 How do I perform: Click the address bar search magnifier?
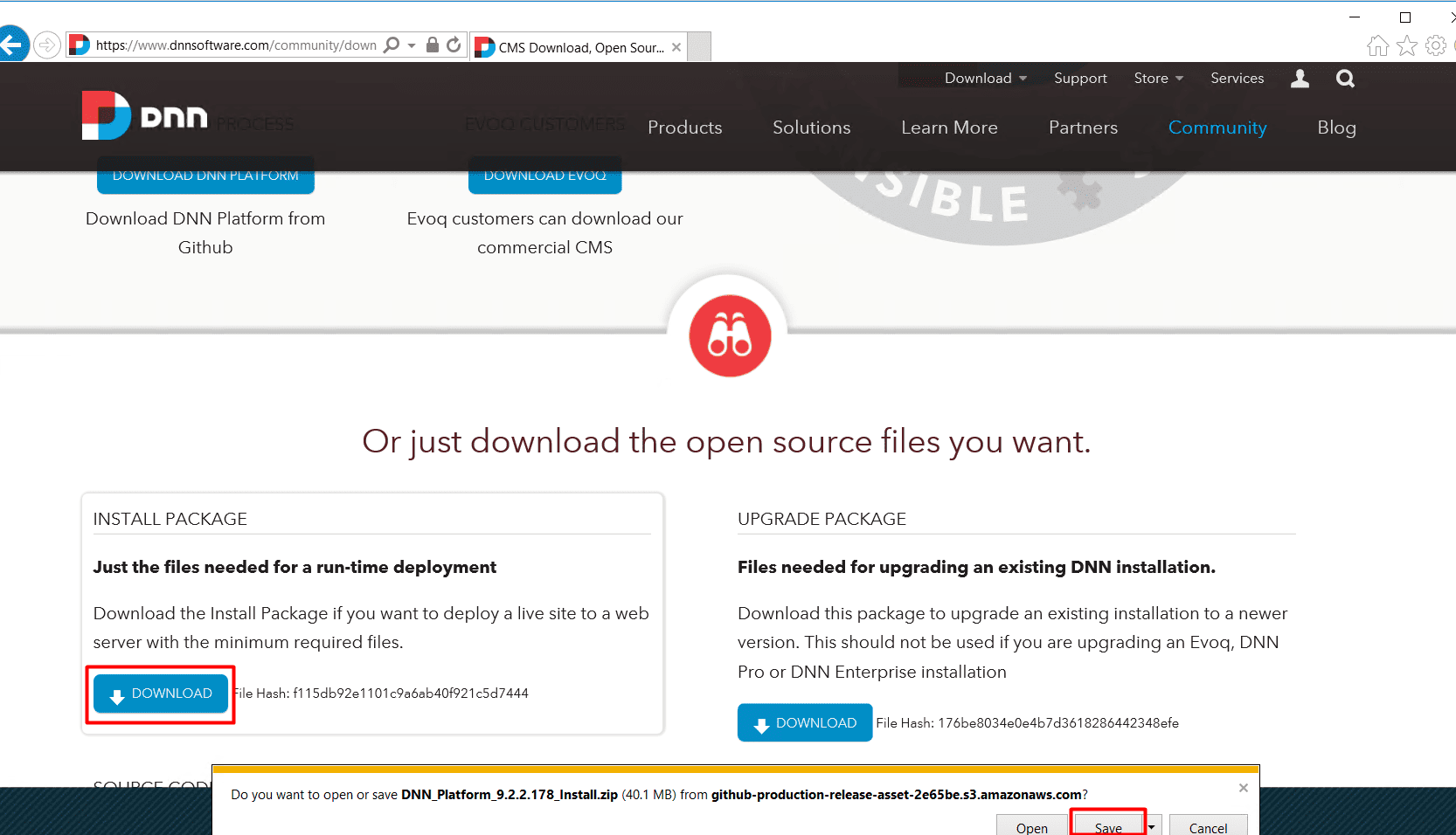point(392,45)
